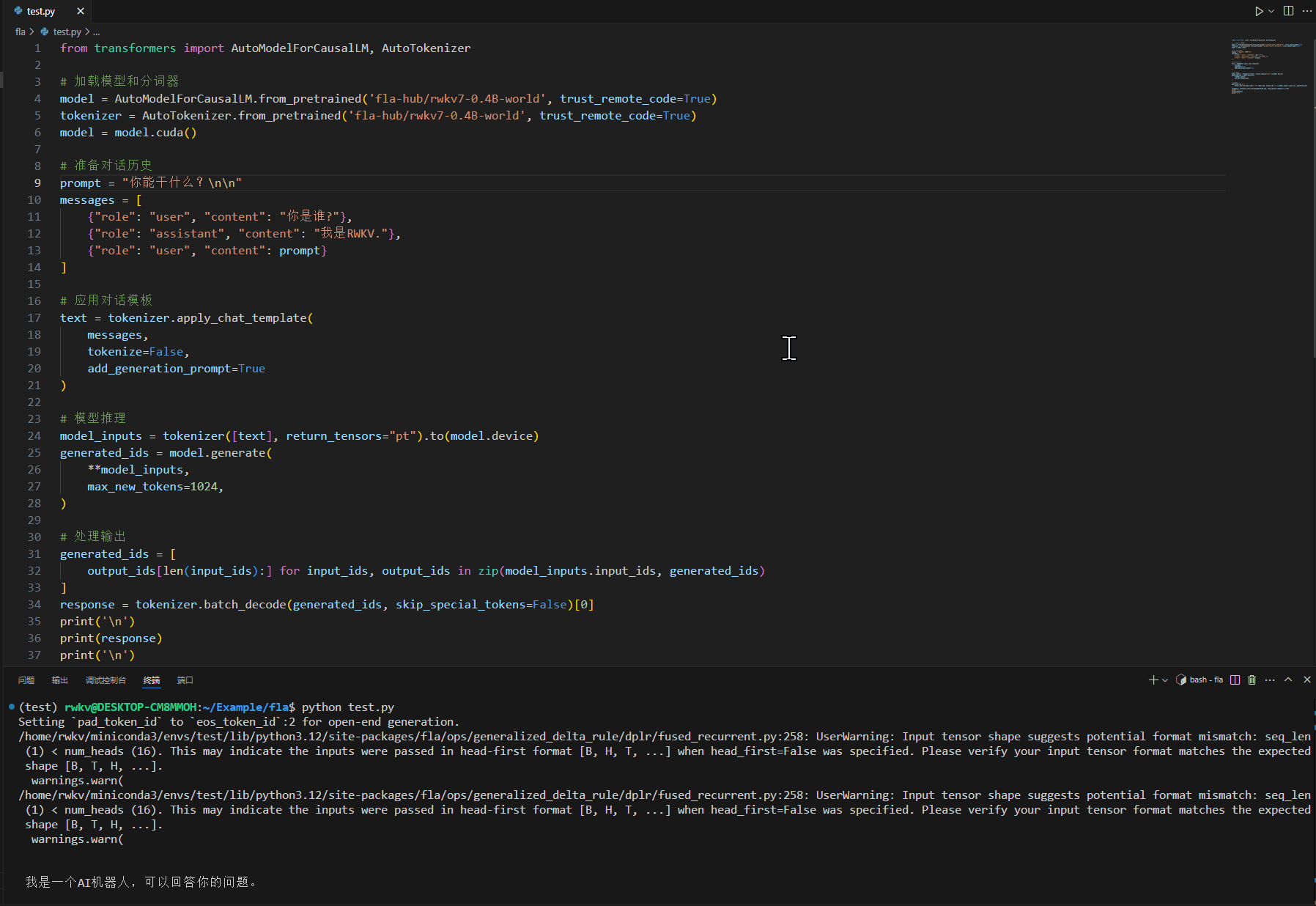The image size is (1316, 906).
Task: Click 'messages = [' on line 10
Action: pyautogui.click(x=101, y=200)
